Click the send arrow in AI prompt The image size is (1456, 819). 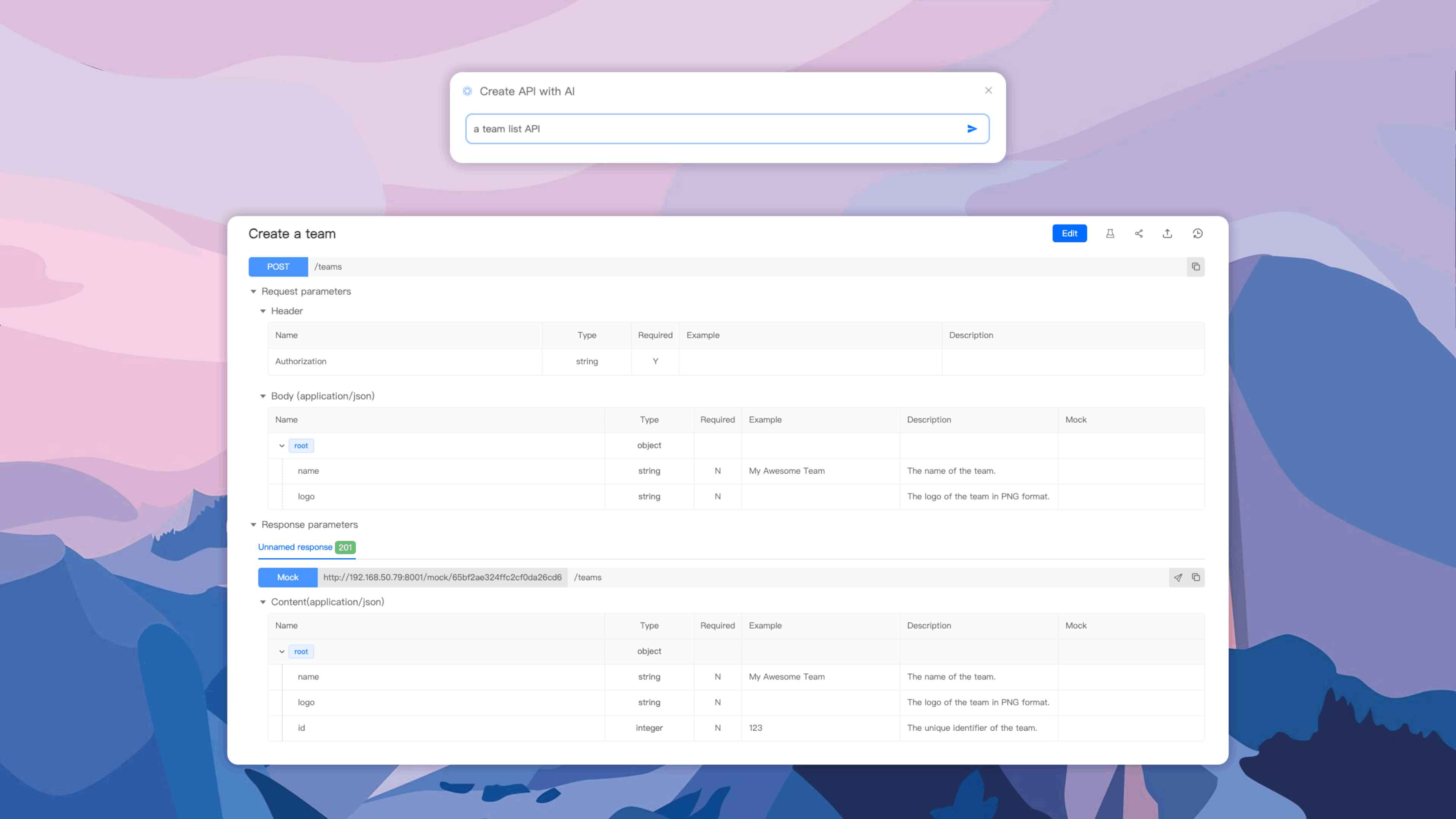[971, 129]
